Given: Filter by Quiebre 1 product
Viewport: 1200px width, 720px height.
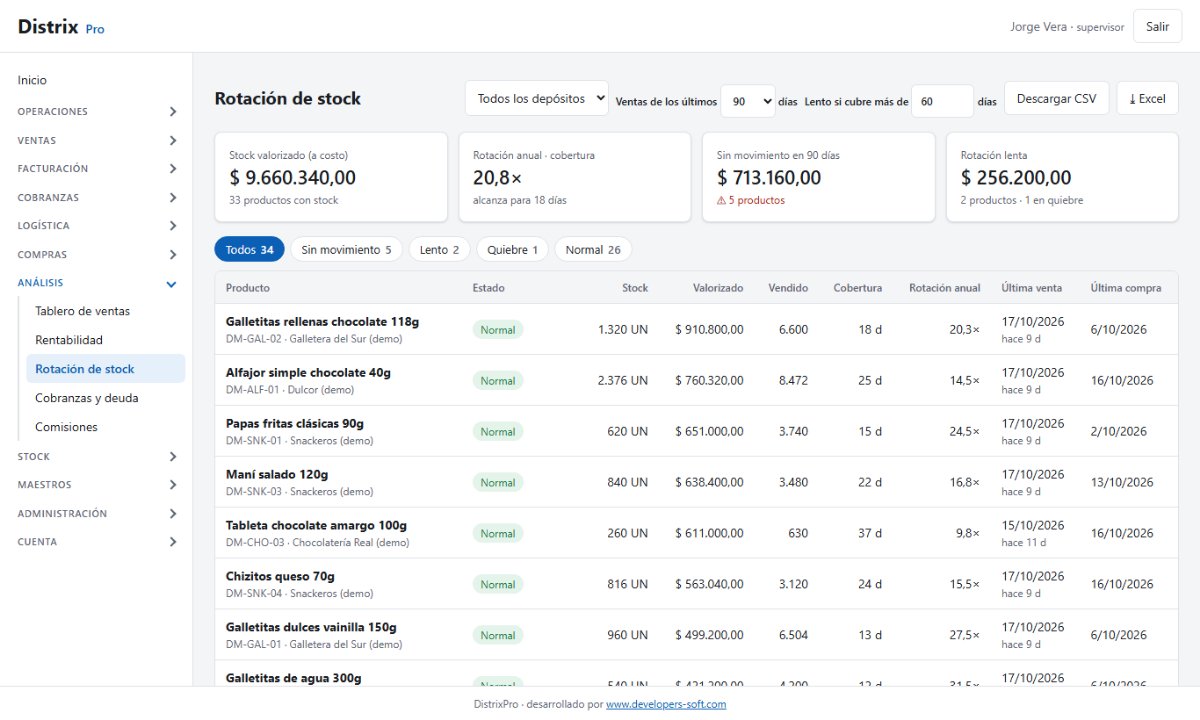Looking at the screenshot, I should pyautogui.click(x=512, y=250).
